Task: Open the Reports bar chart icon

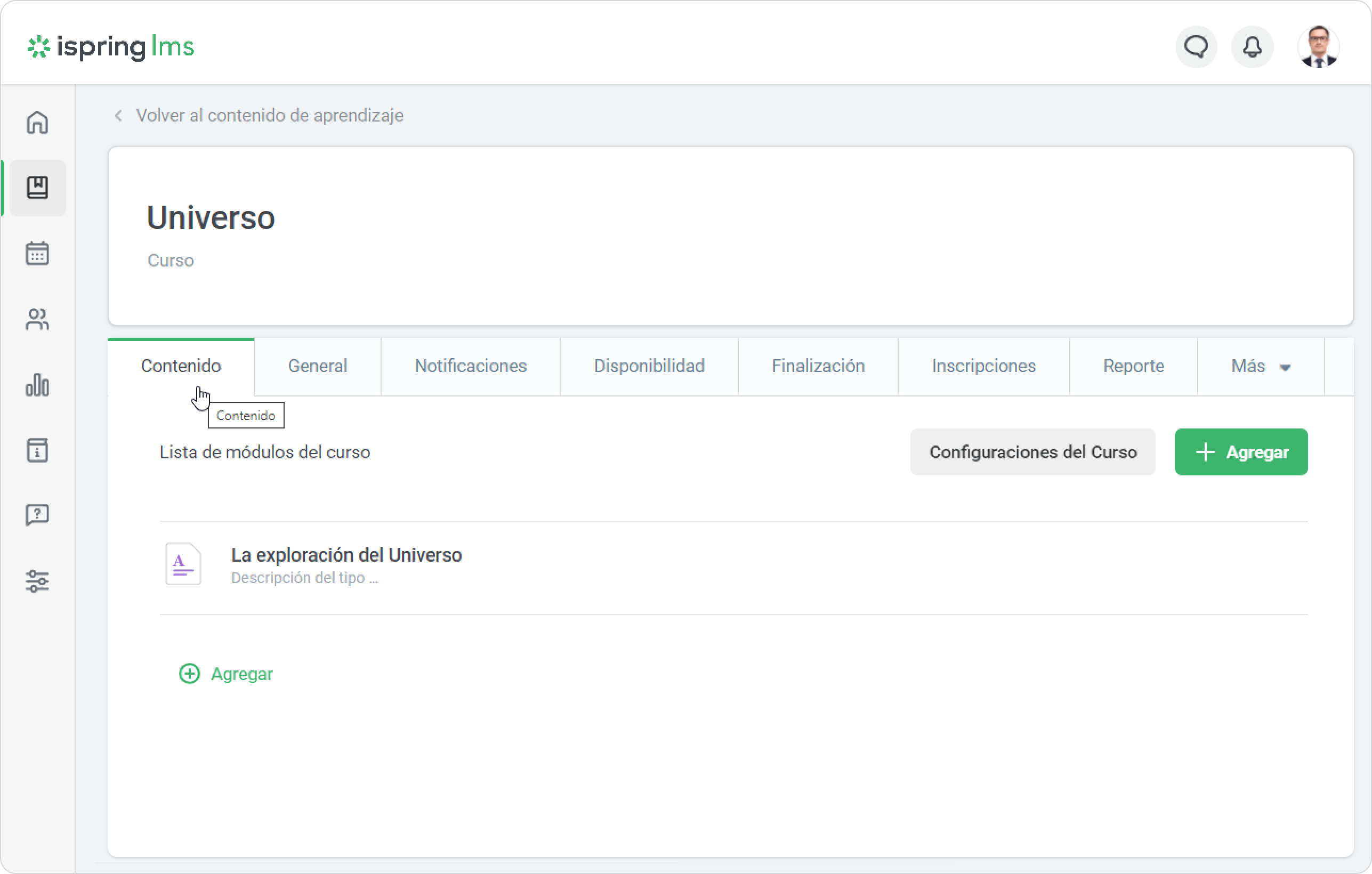Action: [x=38, y=385]
